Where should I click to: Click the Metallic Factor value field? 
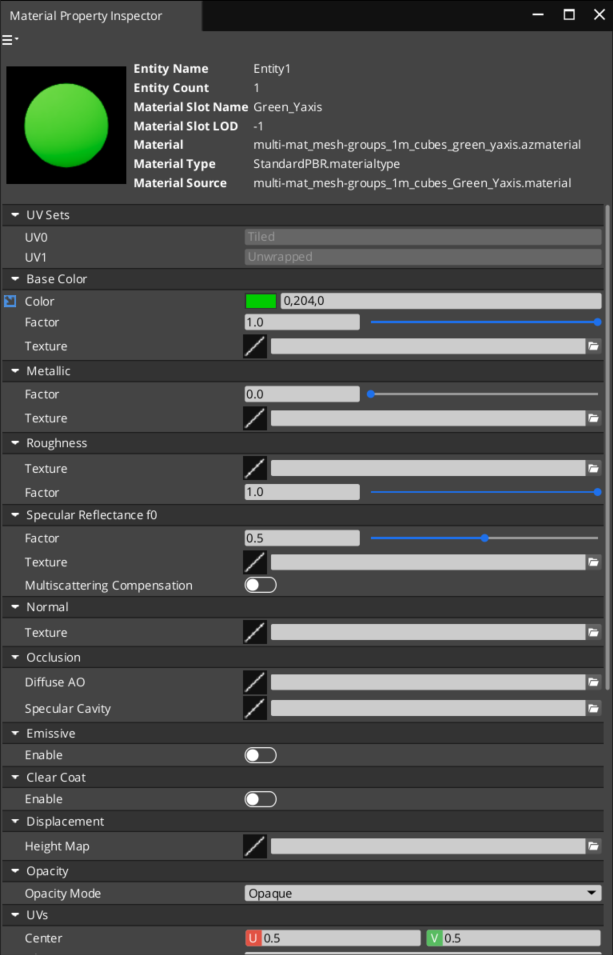301,394
